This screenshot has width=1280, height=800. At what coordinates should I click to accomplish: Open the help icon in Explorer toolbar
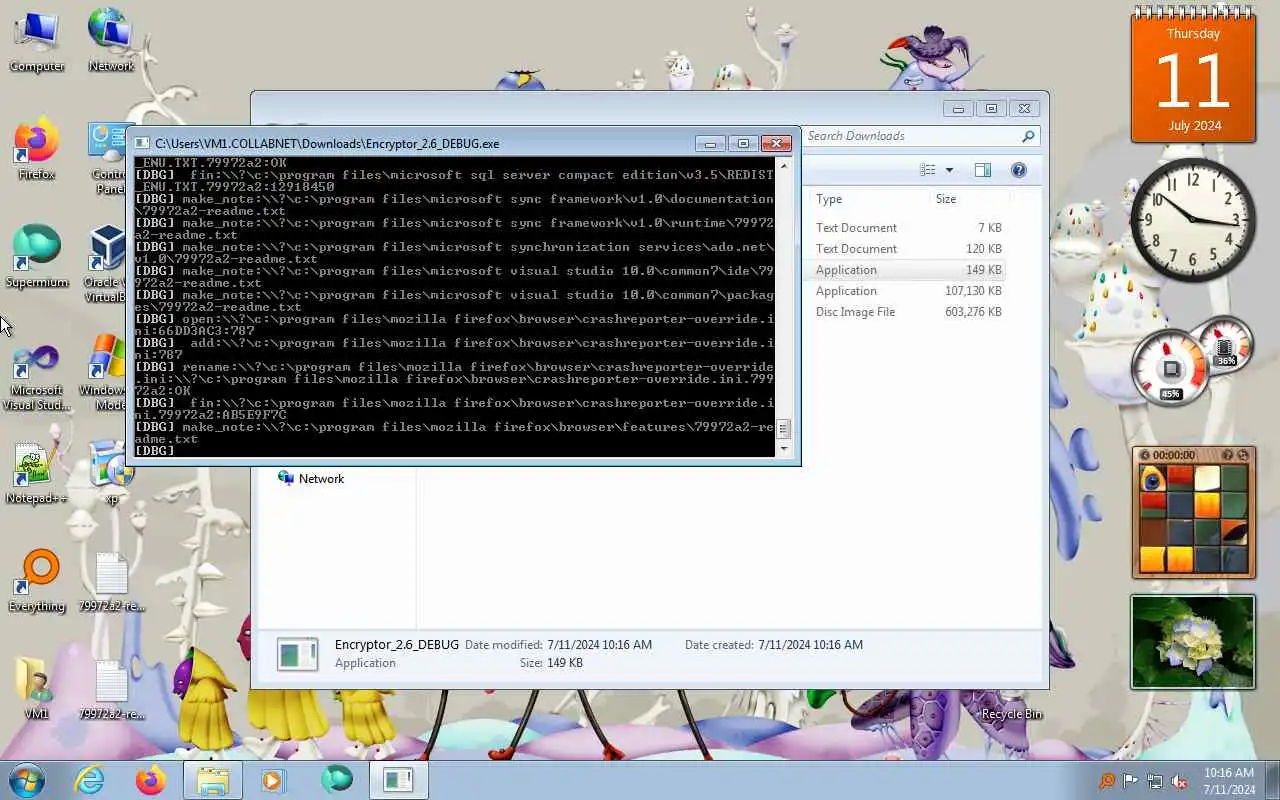coord(1018,170)
